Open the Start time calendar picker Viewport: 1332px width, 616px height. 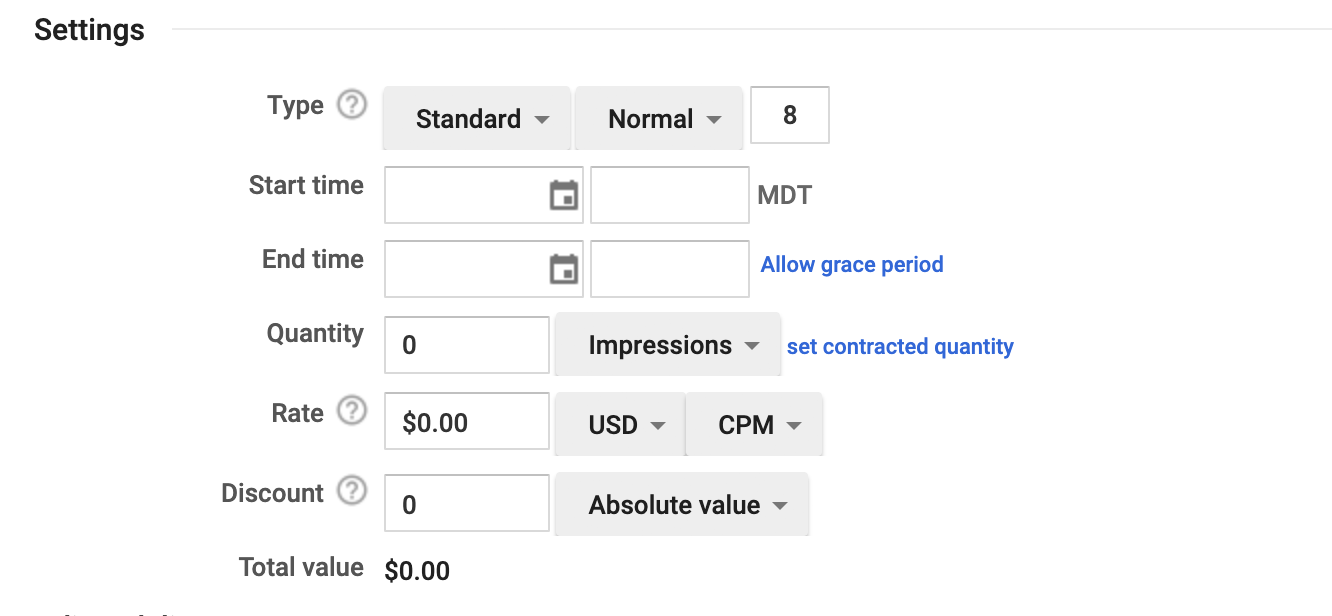(565, 194)
